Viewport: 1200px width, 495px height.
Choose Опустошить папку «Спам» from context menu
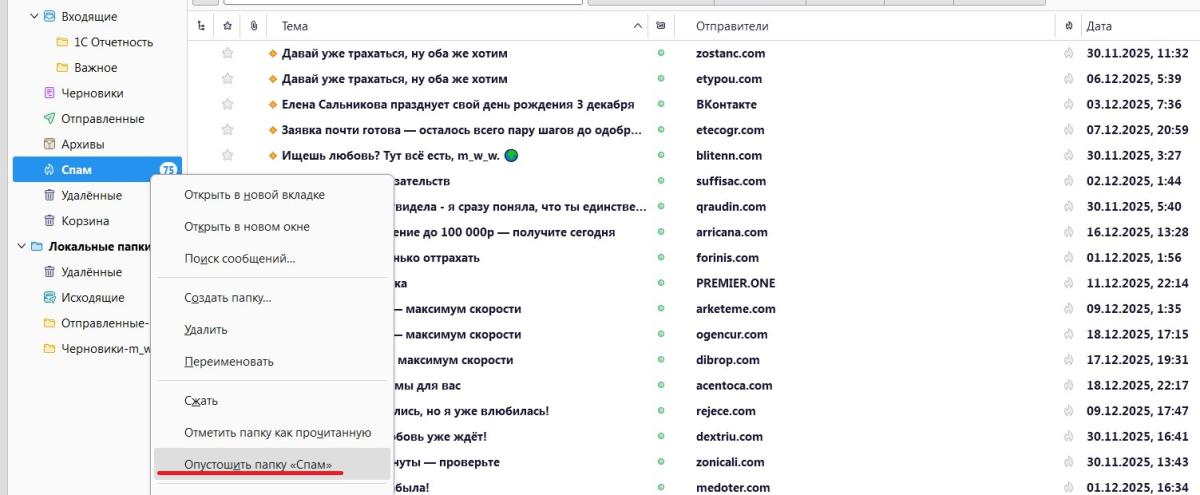click(257, 465)
